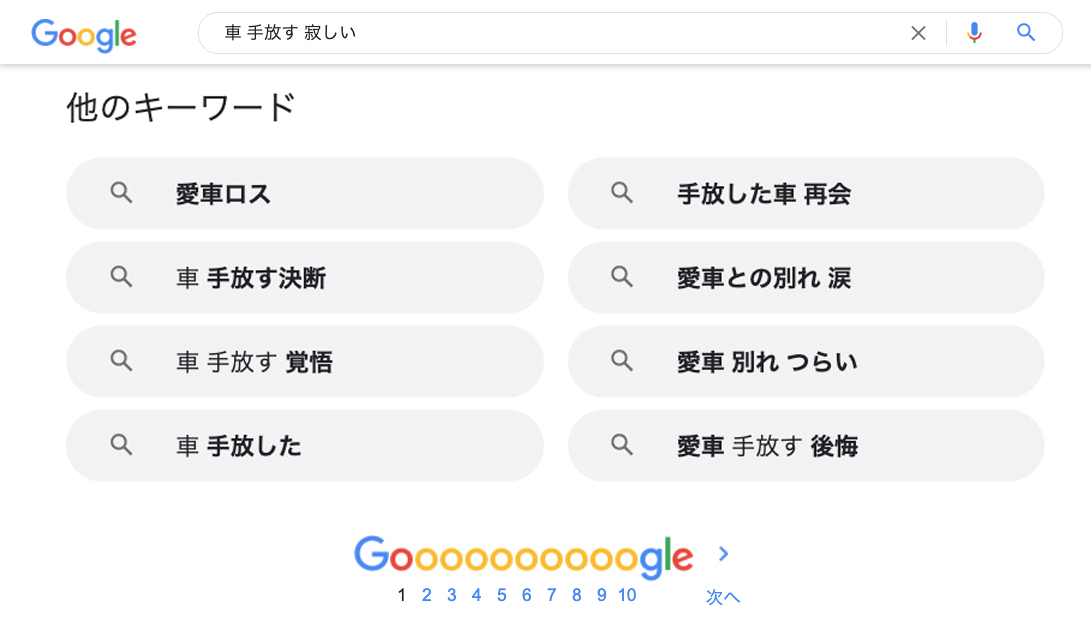
Task: Submit search with blue magnifier icon
Action: [1026, 33]
